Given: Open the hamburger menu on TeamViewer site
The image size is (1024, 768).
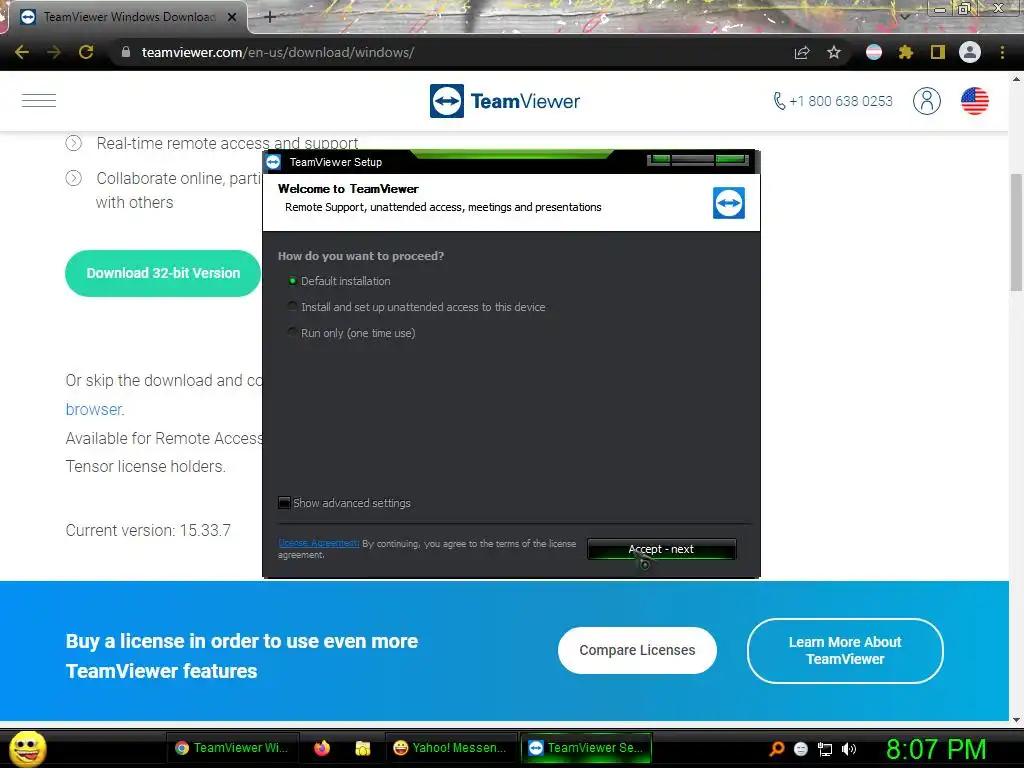Looking at the screenshot, I should [39, 101].
